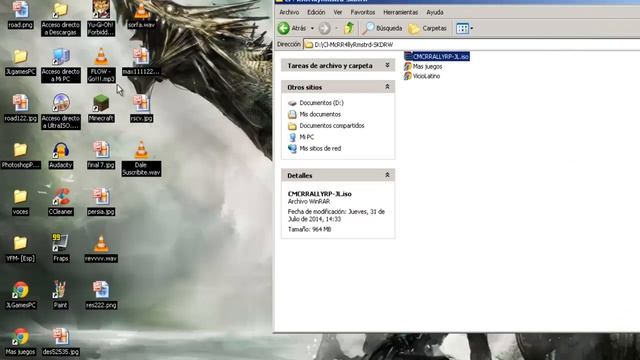Go back with the Atrás button
The width and height of the screenshot is (640, 360).
point(292,28)
